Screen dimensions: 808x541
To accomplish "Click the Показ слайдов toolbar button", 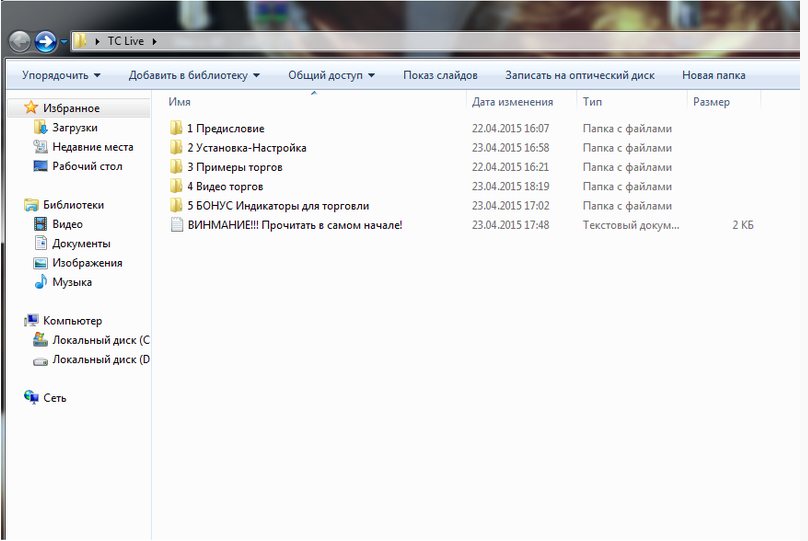I will (440, 75).
